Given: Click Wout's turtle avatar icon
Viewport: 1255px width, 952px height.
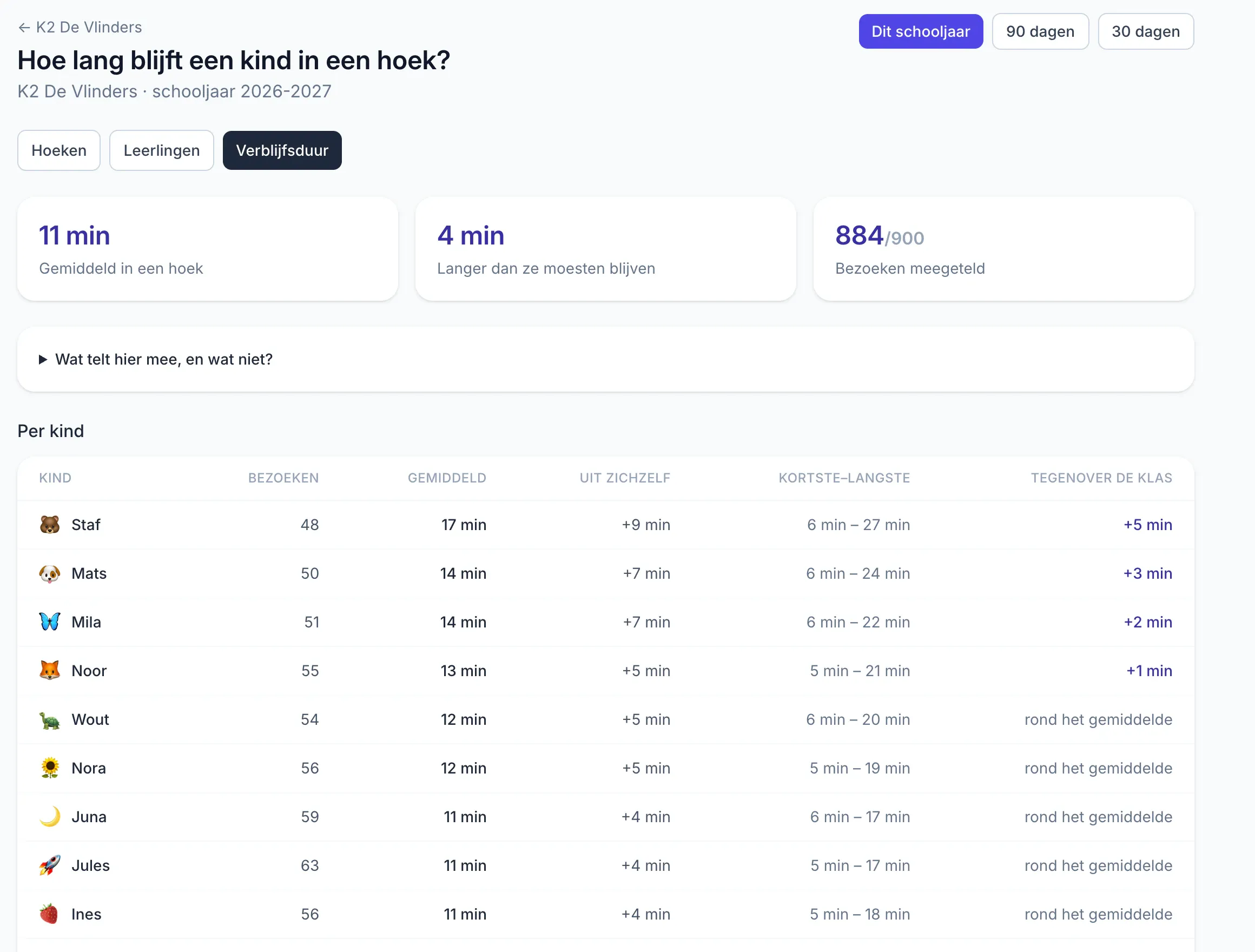Looking at the screenshot, I should (50, 719).
